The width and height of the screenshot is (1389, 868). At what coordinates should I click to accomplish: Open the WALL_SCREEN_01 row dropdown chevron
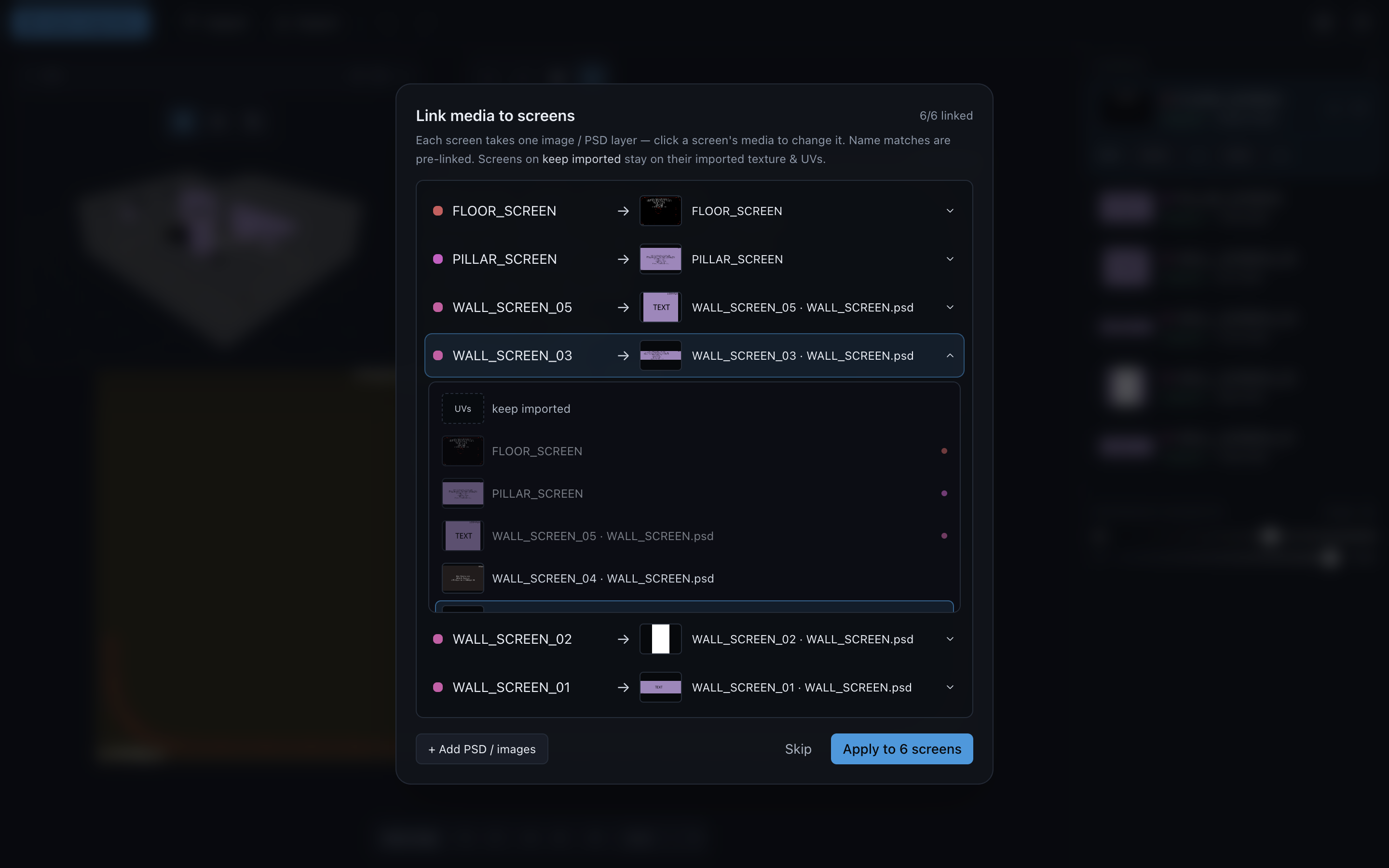tap(950, 687)
